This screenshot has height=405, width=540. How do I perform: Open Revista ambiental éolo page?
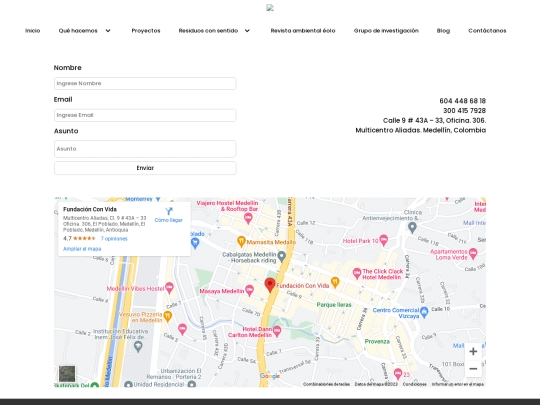coord(303,31)
